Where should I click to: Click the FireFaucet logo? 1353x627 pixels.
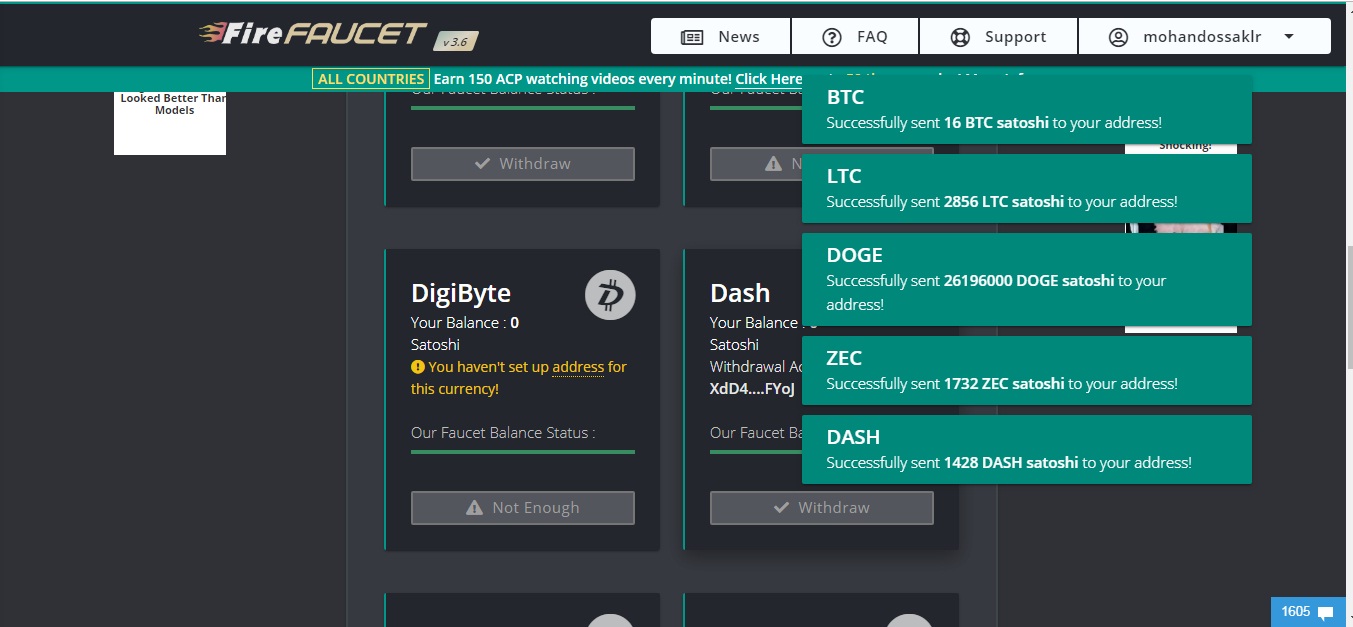click(313, 33)
